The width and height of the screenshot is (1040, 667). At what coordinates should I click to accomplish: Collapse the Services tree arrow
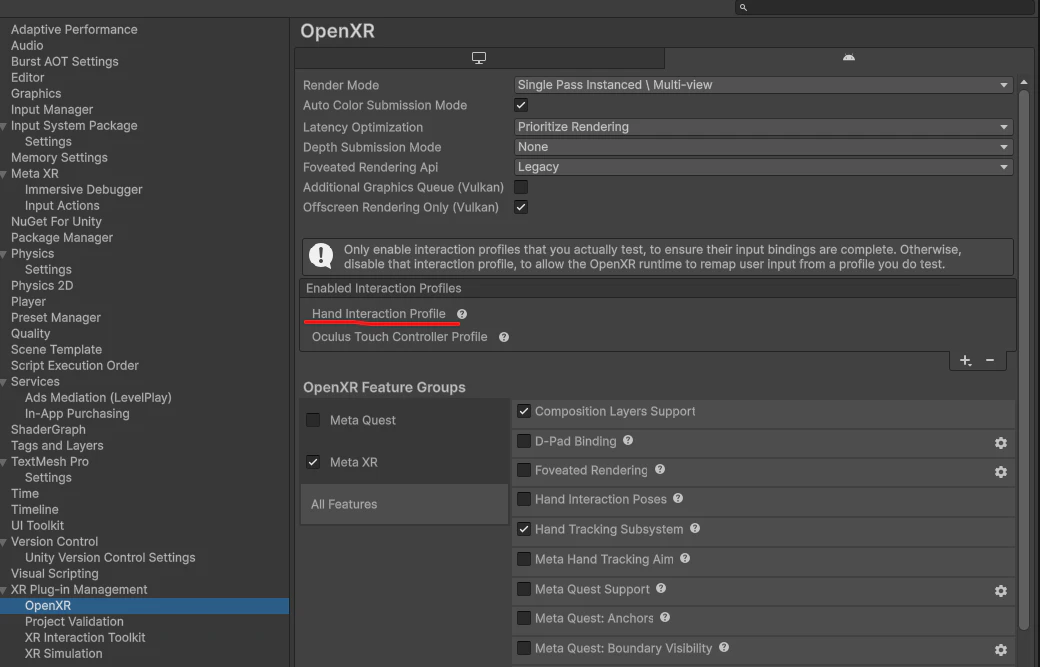point(4,383)
